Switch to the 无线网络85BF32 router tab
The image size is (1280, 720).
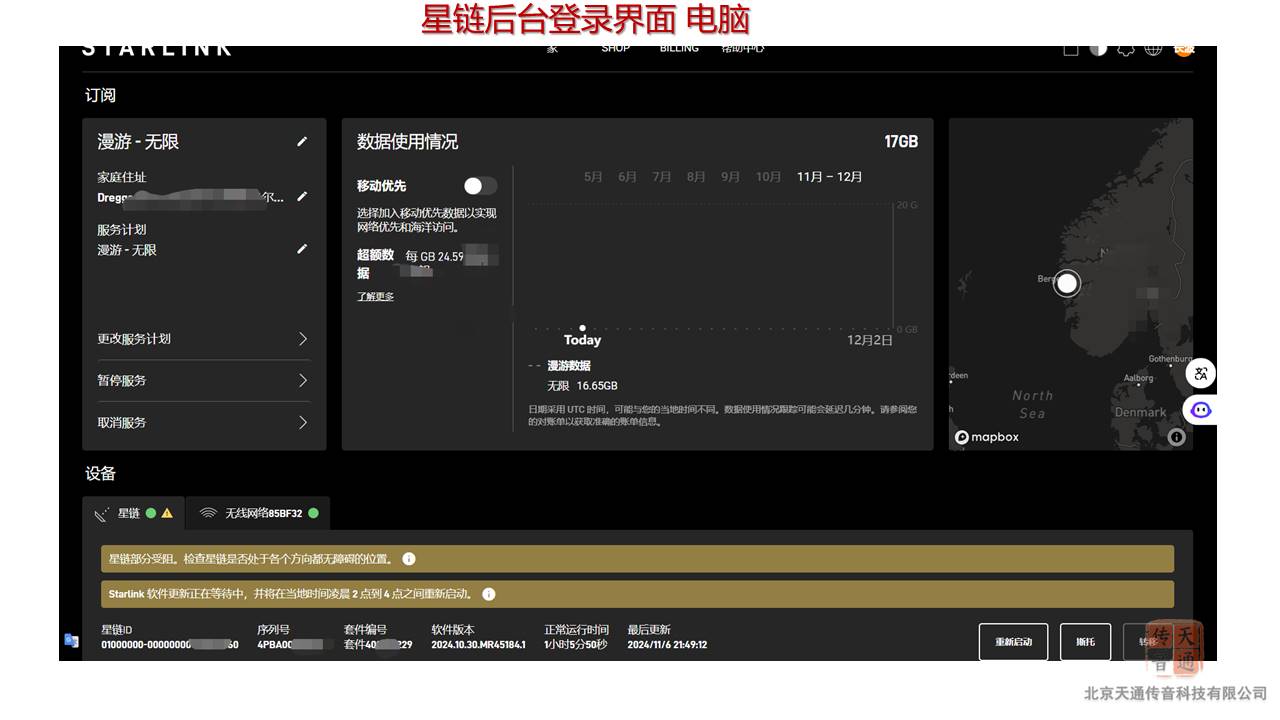[258, 513]
